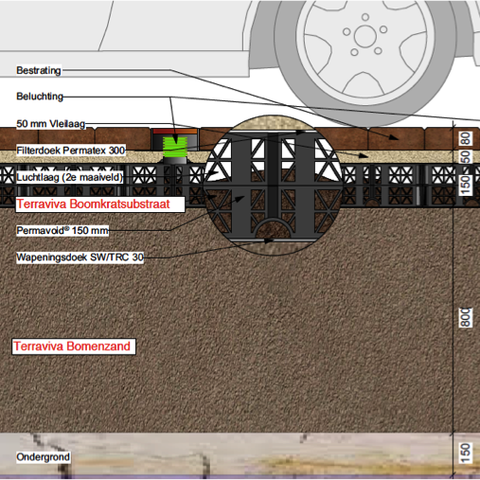This screenshot has width=480, height=480.
Task: Select the '50 mm Vleilaag' label
Action: coord(51,124)
